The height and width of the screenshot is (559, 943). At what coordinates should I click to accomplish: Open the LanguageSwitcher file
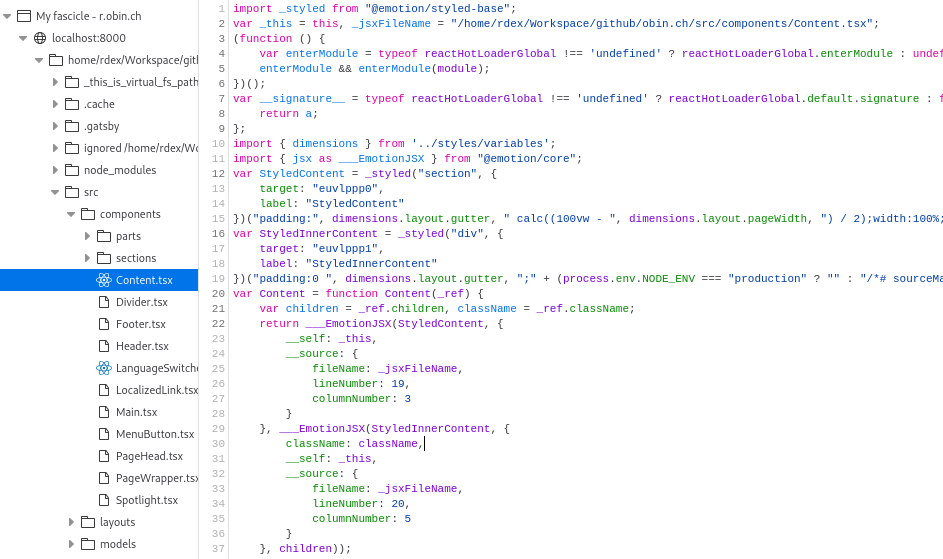[156, 368]
